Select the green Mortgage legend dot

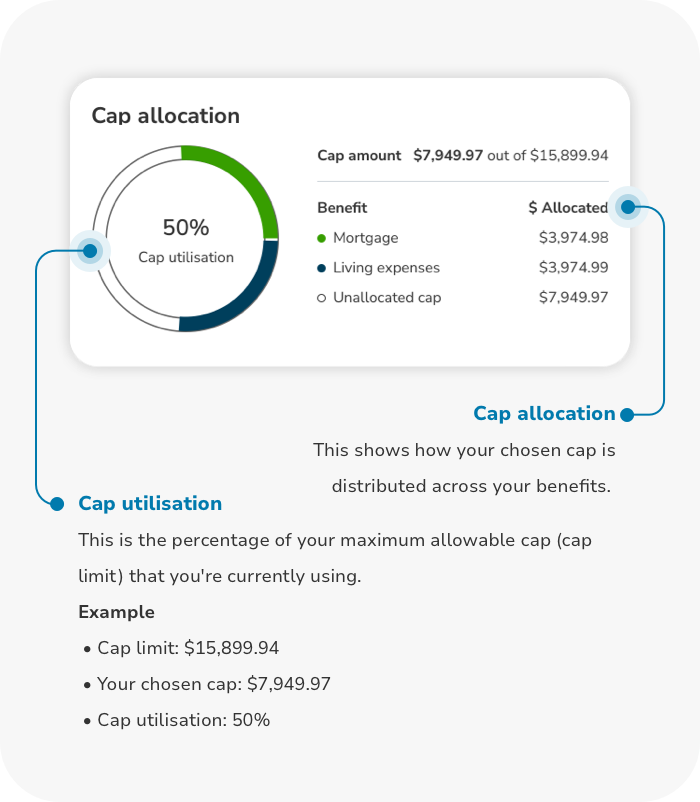(322, 238)
